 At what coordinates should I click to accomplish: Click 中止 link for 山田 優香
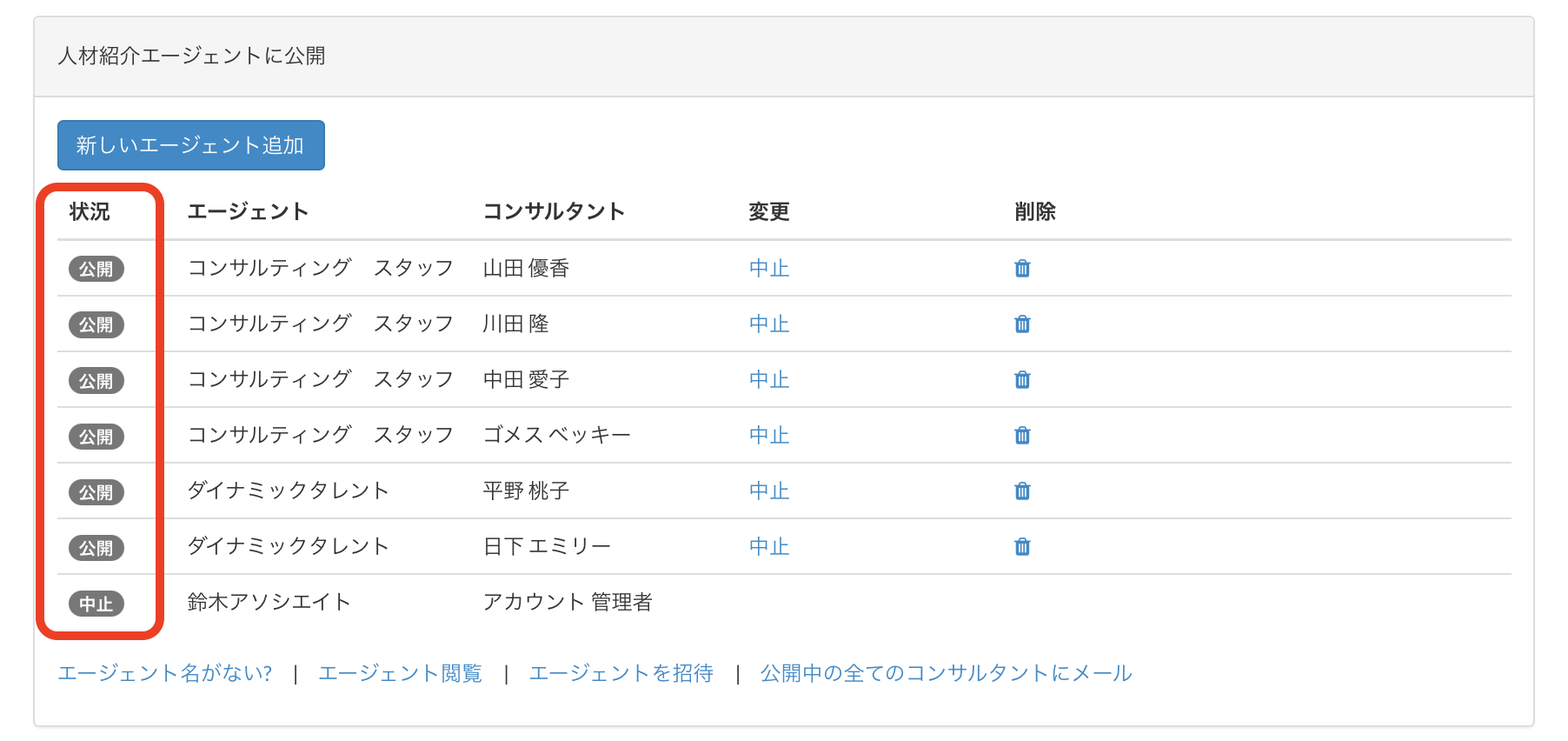click(768, 269)
